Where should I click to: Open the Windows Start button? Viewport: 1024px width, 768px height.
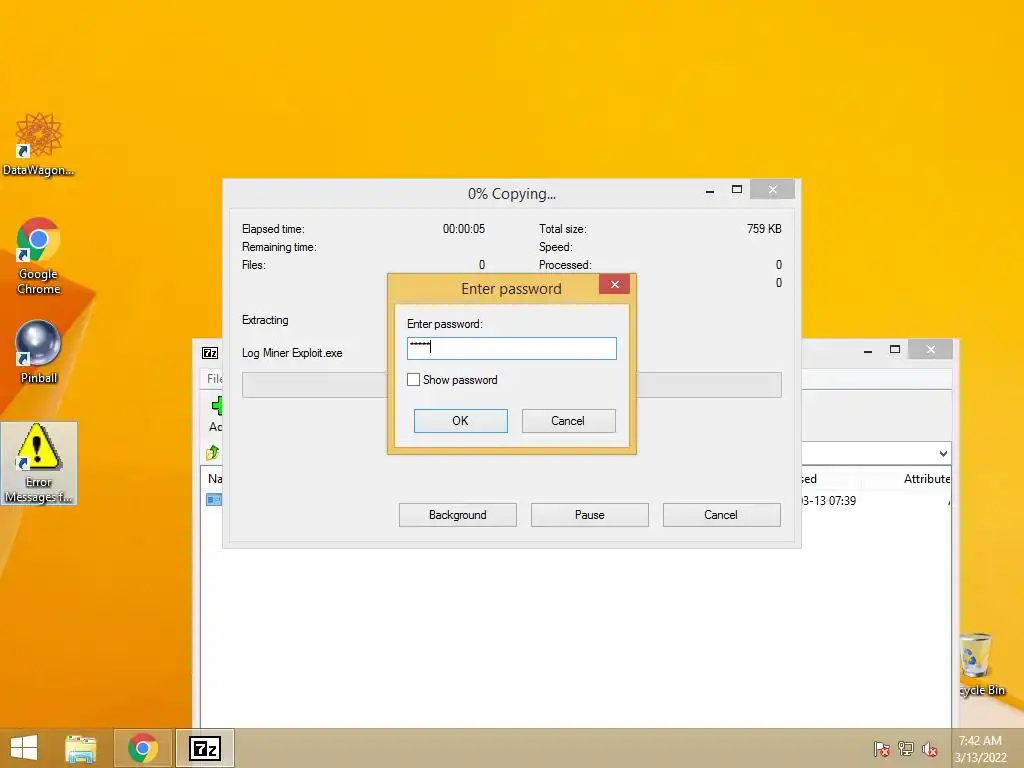[24, 748]
